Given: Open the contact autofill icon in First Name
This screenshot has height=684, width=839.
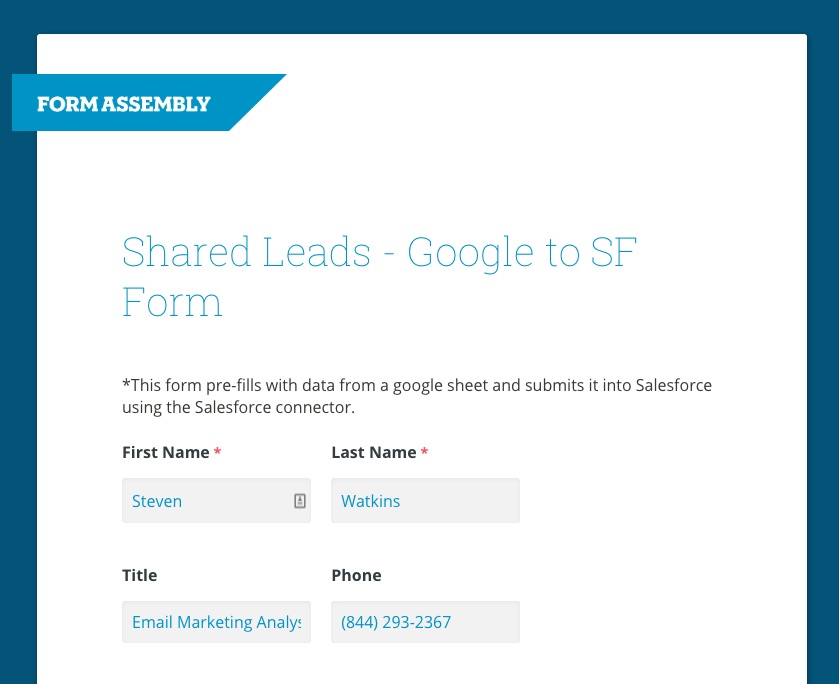Looking at the screenshot, I should click(300, 501).
